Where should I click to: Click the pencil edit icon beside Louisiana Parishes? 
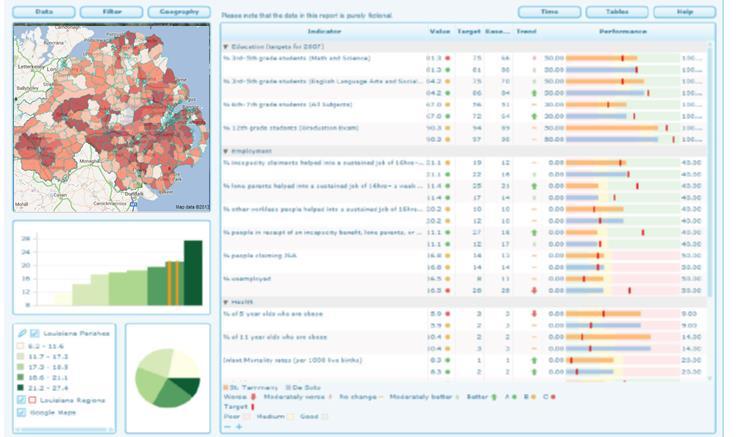pyautogui.click(x=22, y=333)
